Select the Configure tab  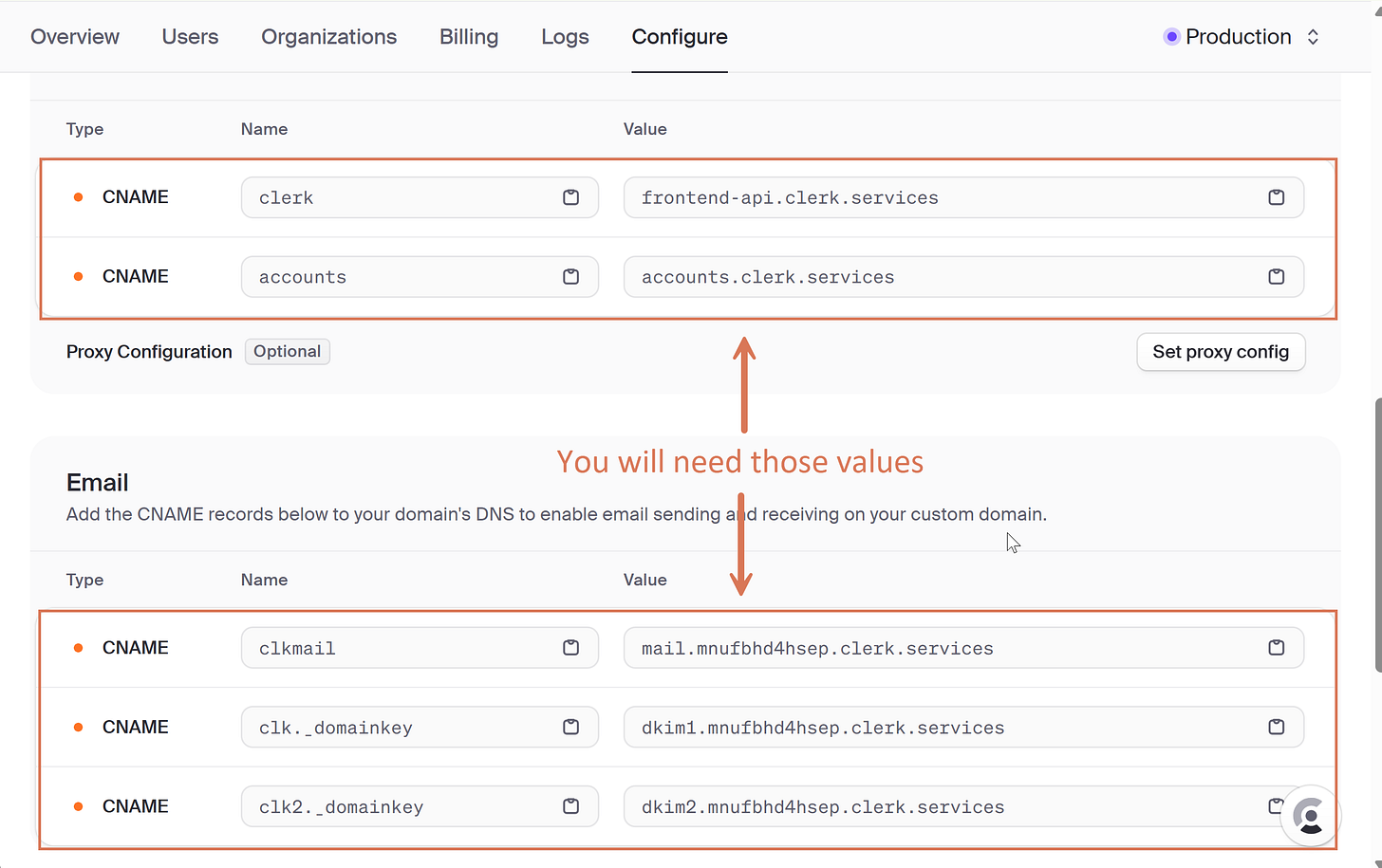pyautogui.click(x=680, y=37)
